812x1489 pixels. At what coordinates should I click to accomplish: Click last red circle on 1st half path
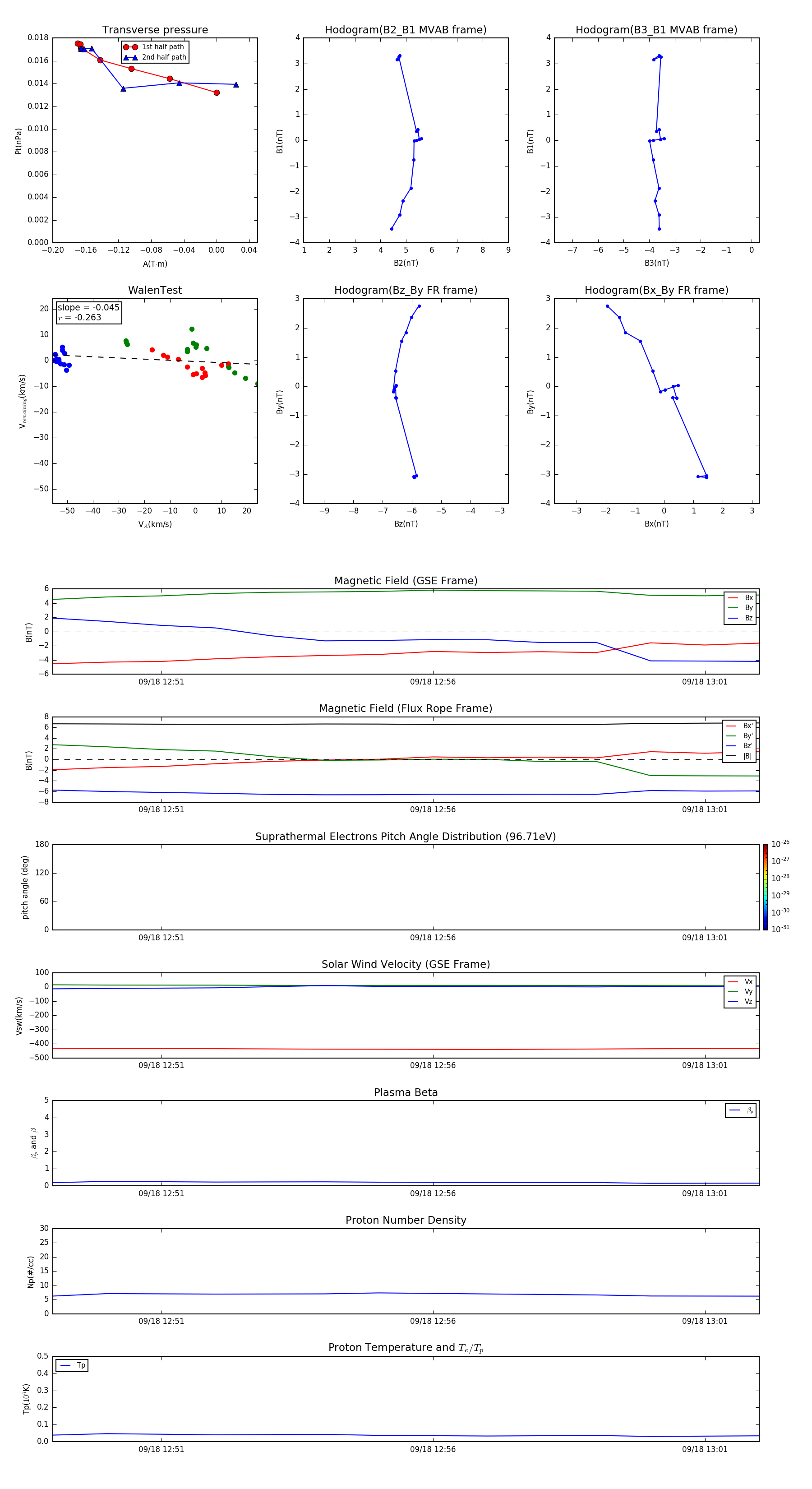217,92
